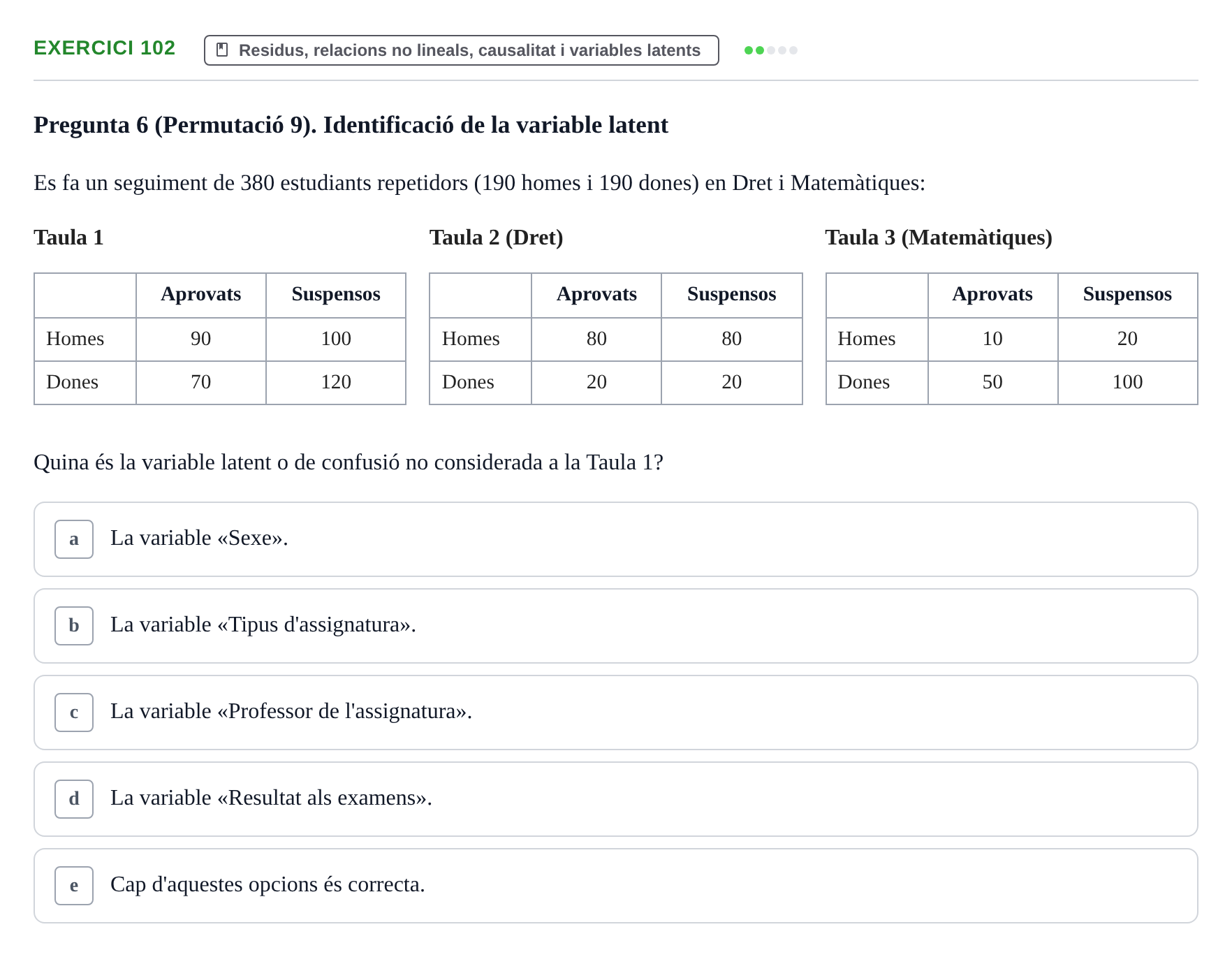The height and width of the screenshot is (957, 1232).
Task: Click the letter badge 'b'
Action: tap(74, 626)
